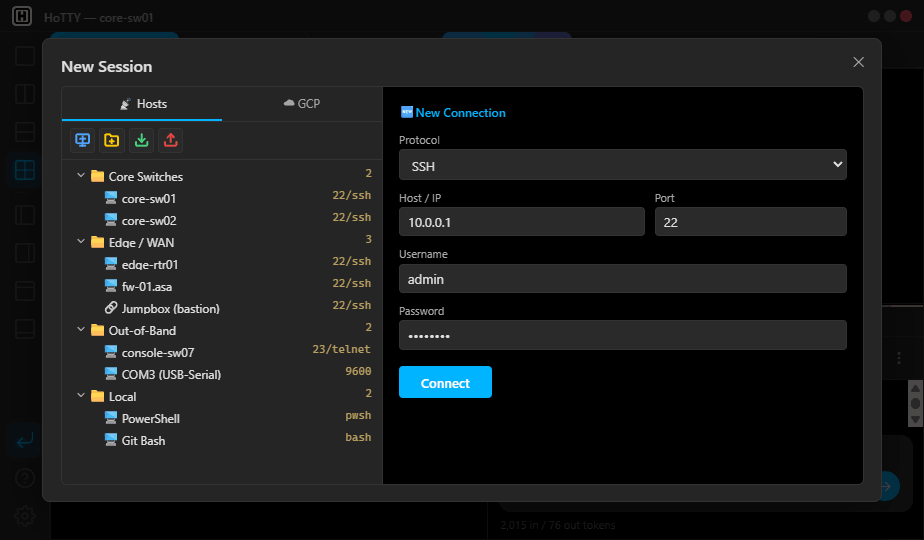Click the computer icon beside edge-rtr01
This screenshot has height=540, width=924.
[111, 264]
